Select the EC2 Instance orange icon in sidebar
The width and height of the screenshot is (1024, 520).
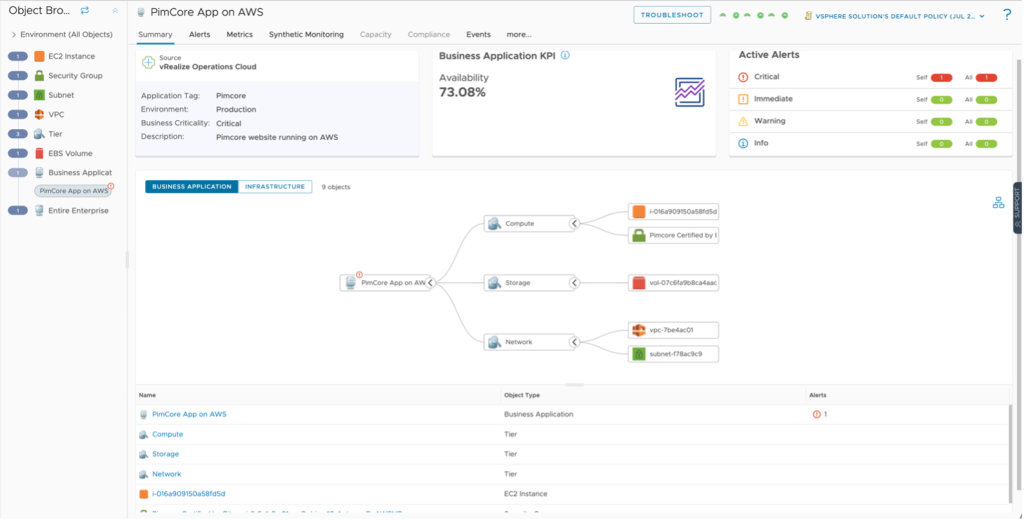(x=40, y=56)
